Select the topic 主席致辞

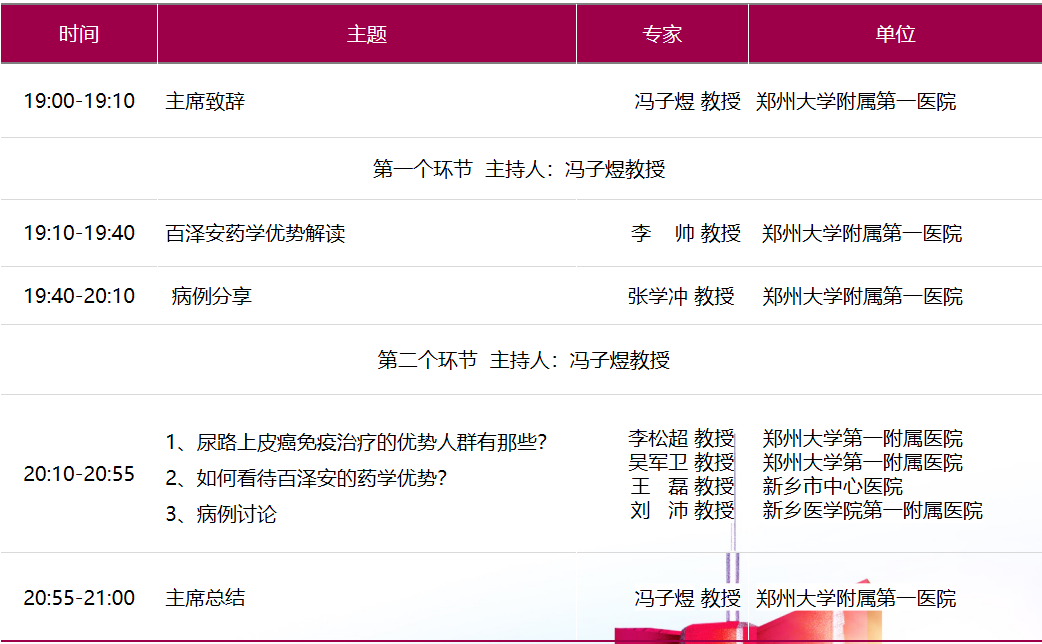point(205,101)
